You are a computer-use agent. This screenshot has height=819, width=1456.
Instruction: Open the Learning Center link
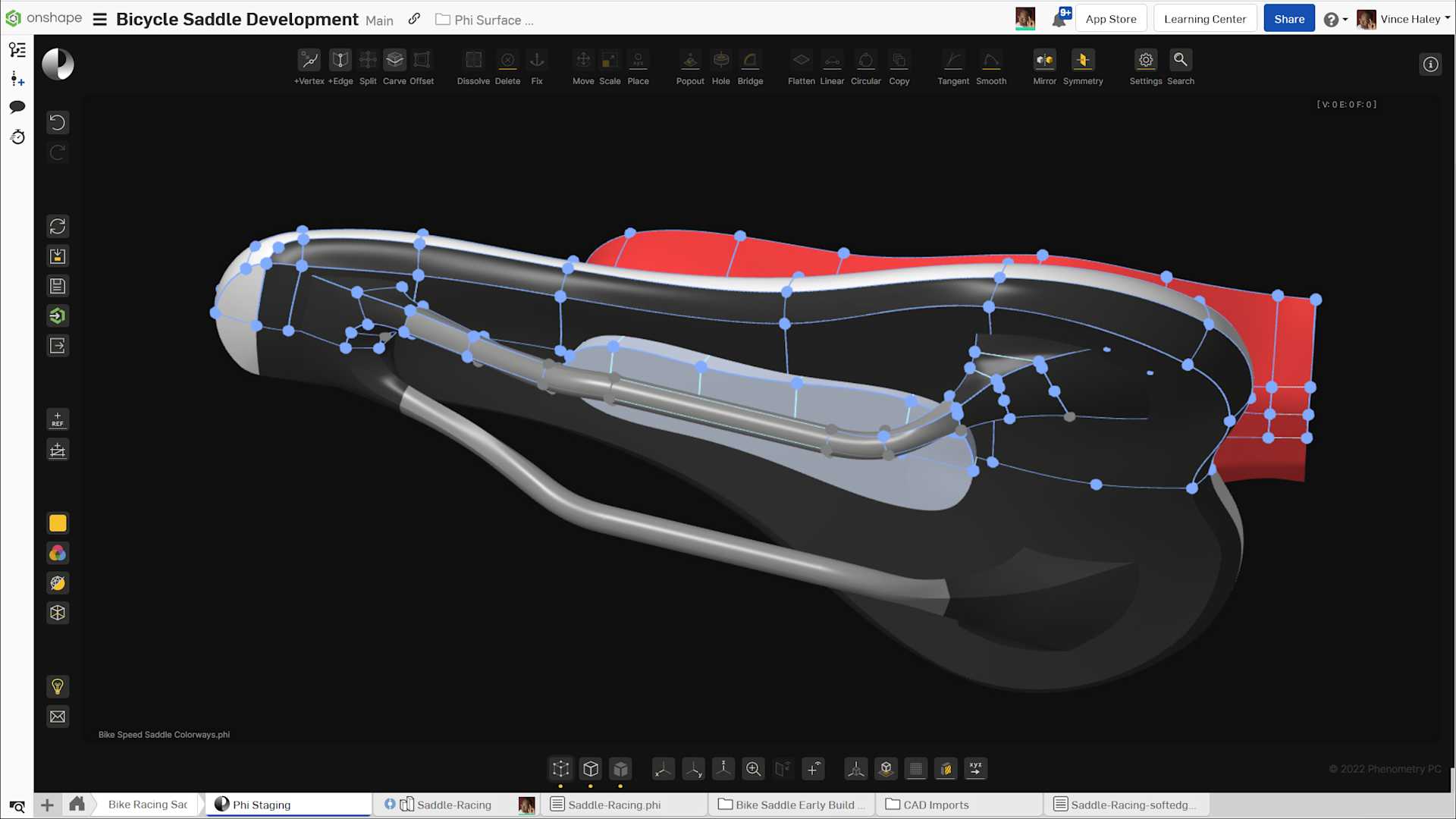pos(1204,19)
